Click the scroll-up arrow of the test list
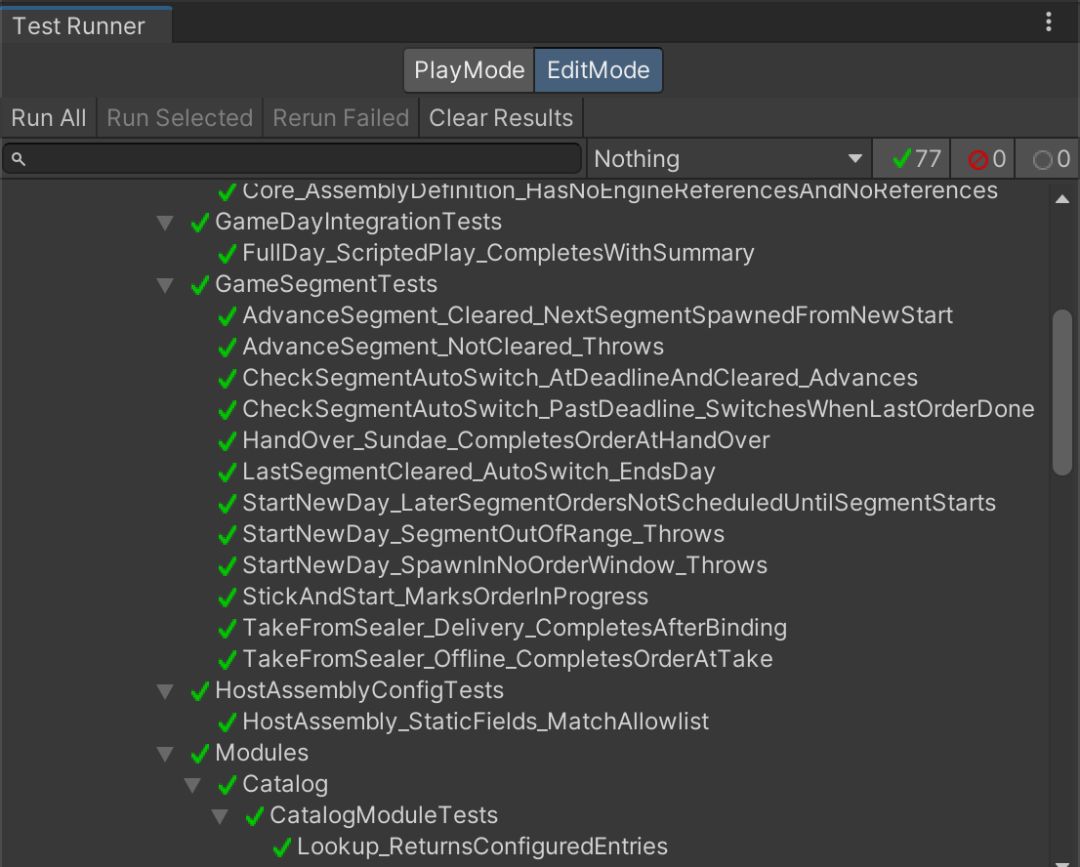The height and width of the screenshot is (867, 1080). pos(1062,199)
